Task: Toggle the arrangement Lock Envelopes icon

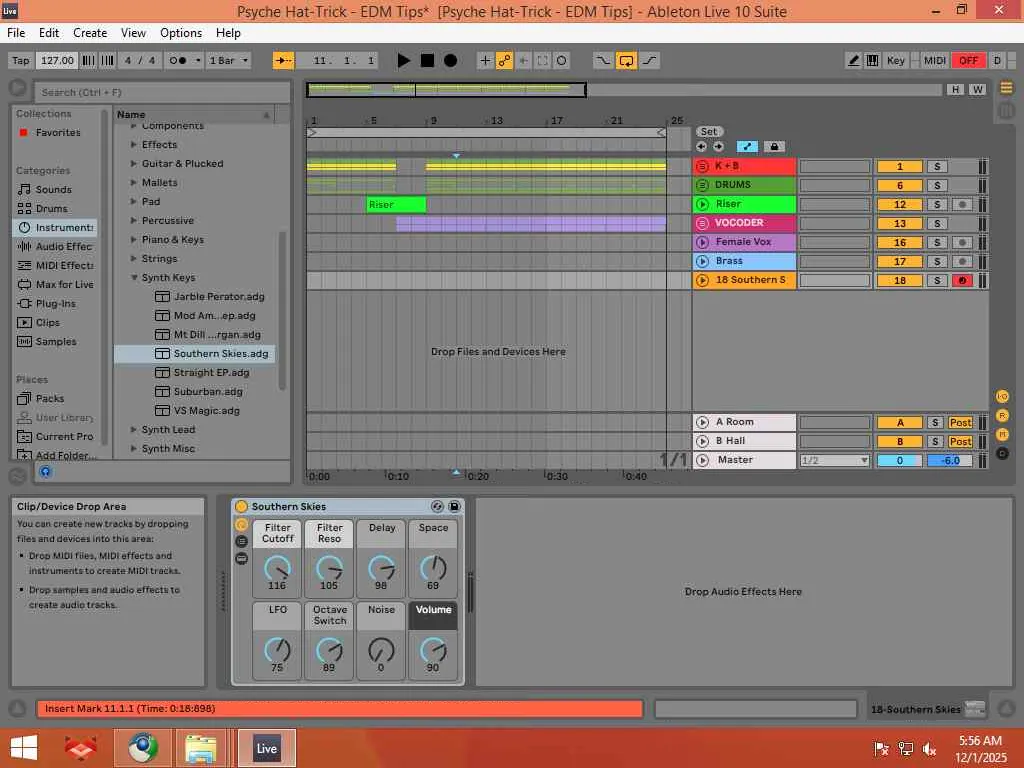Action: [x=774, y=147]
